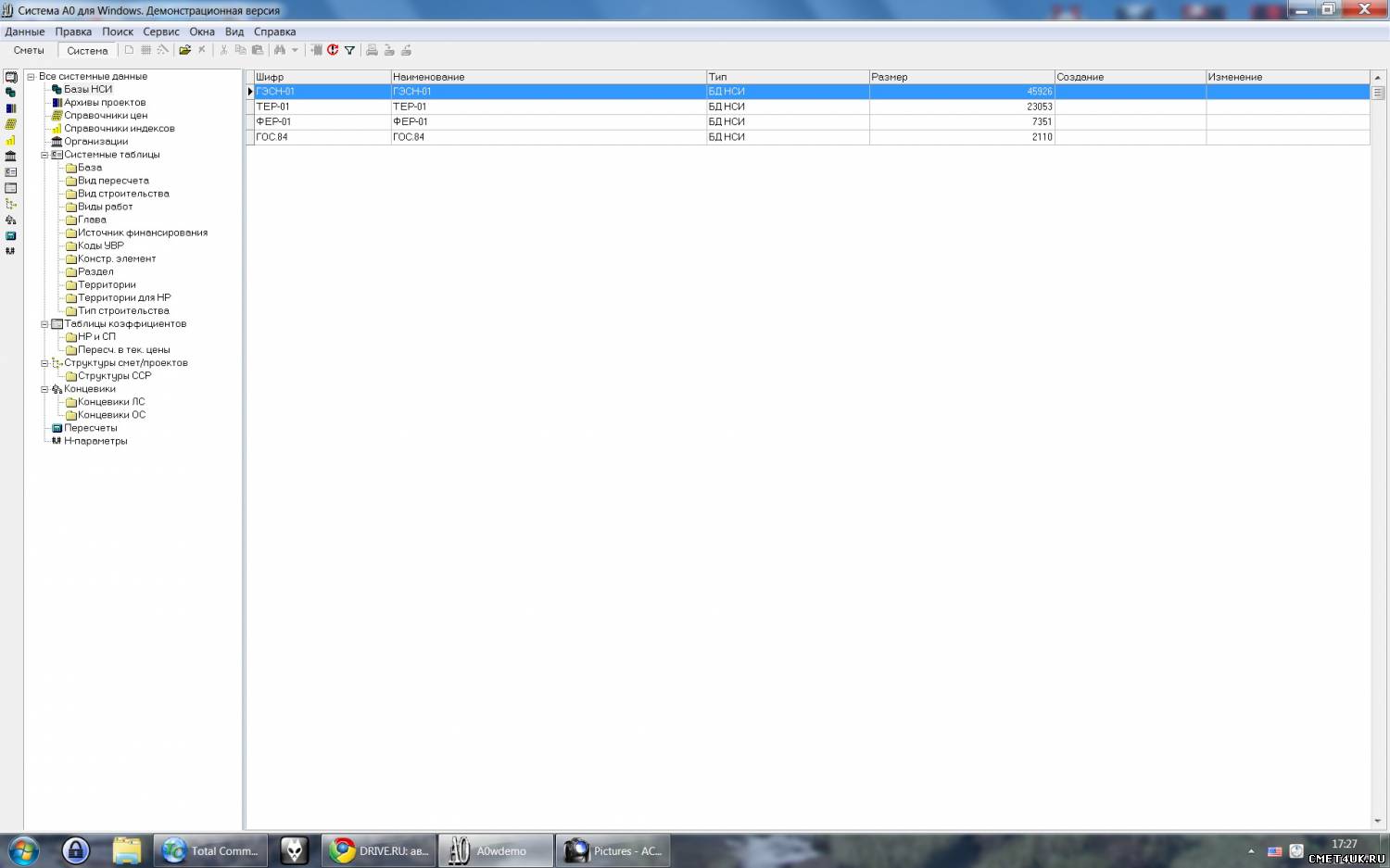The width and height of the screenshot is (1390, 868).
Task: Select the Система tab
Action: click(87, 51)
